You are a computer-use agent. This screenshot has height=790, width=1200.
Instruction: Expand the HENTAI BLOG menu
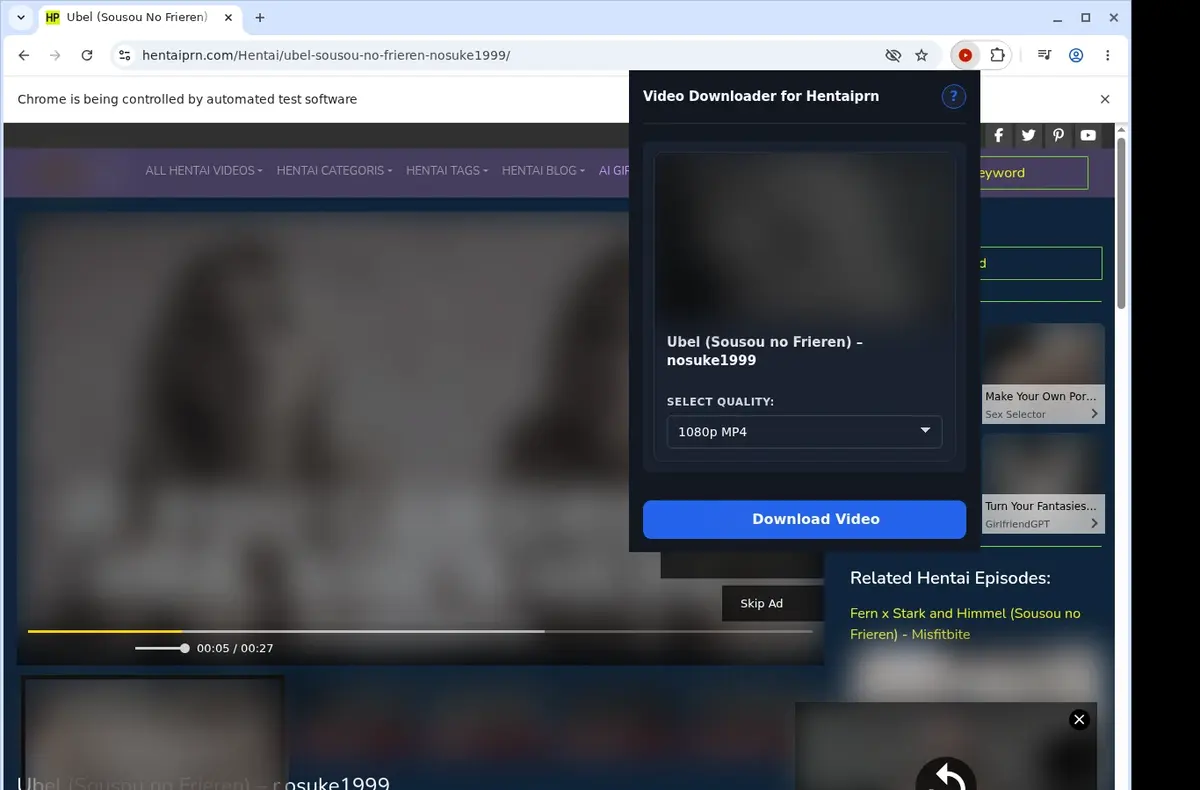(545, 171)
